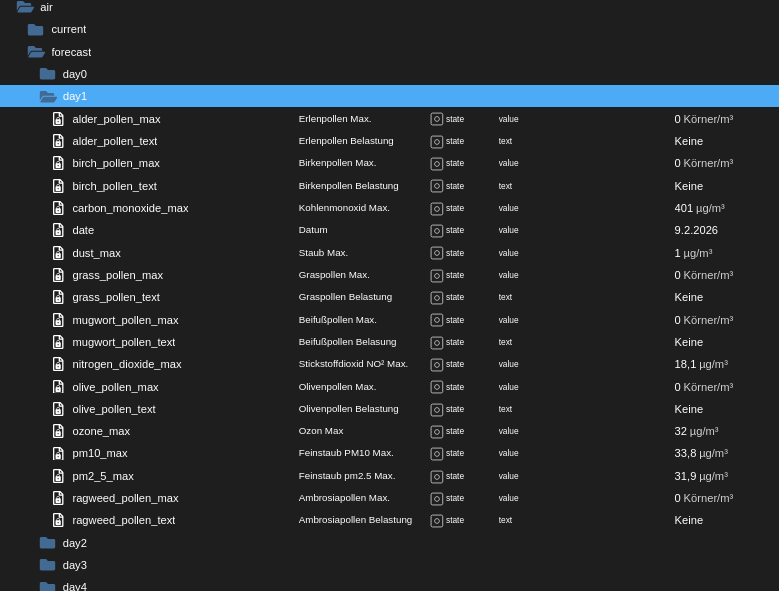Select the mugwort_pollen_text entry
The image size is (779, 591).
[x=124, y=342]
